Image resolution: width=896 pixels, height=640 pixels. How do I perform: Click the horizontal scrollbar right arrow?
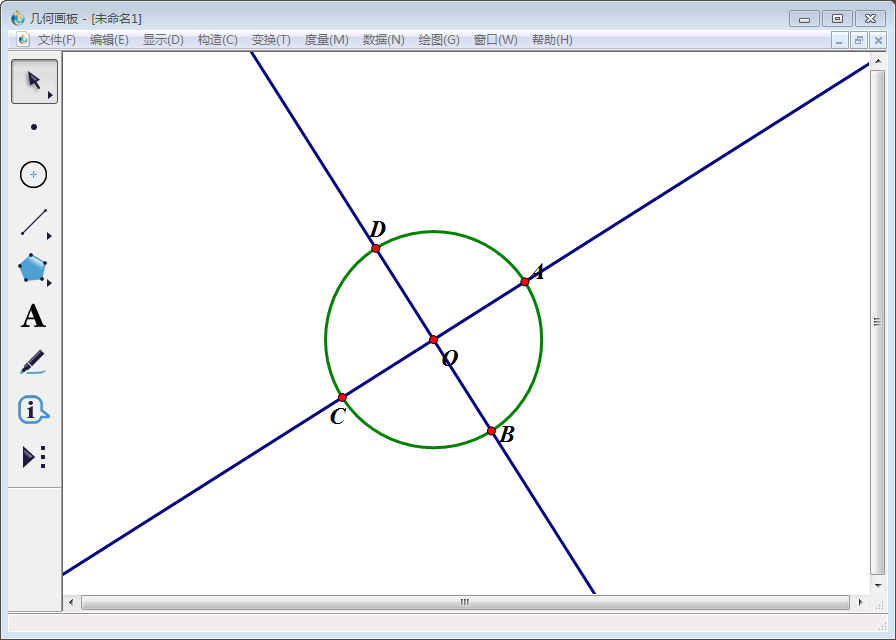(861, 602)
